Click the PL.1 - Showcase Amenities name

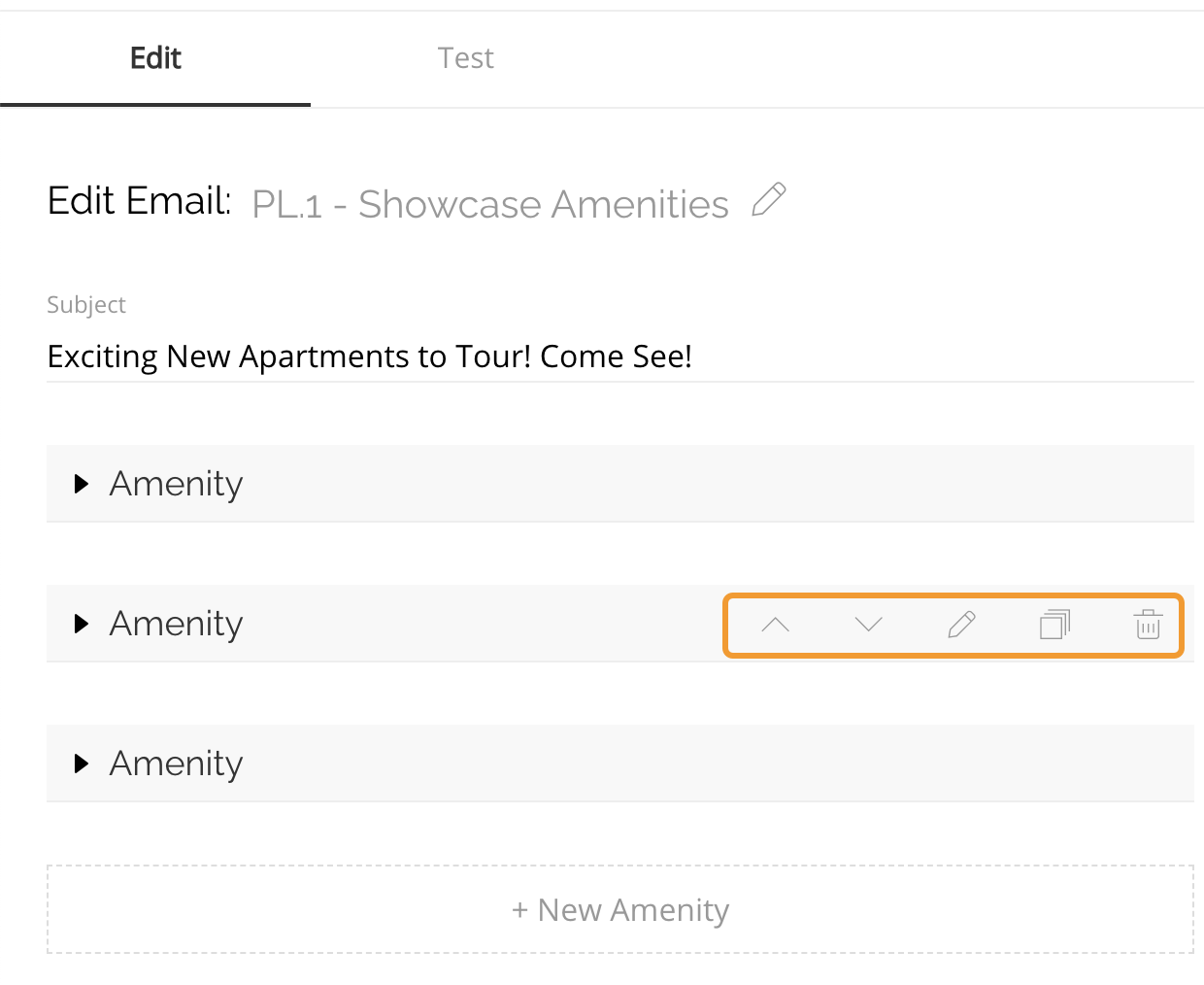click(489, 204)
